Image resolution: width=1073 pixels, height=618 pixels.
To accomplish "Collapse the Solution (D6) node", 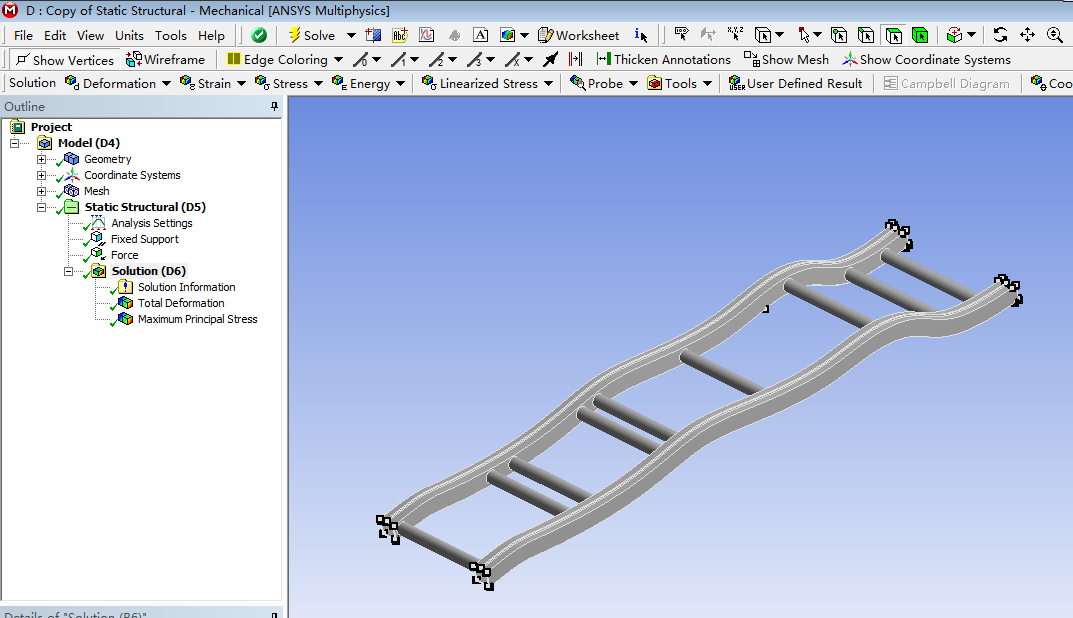I will click(68, 271).
